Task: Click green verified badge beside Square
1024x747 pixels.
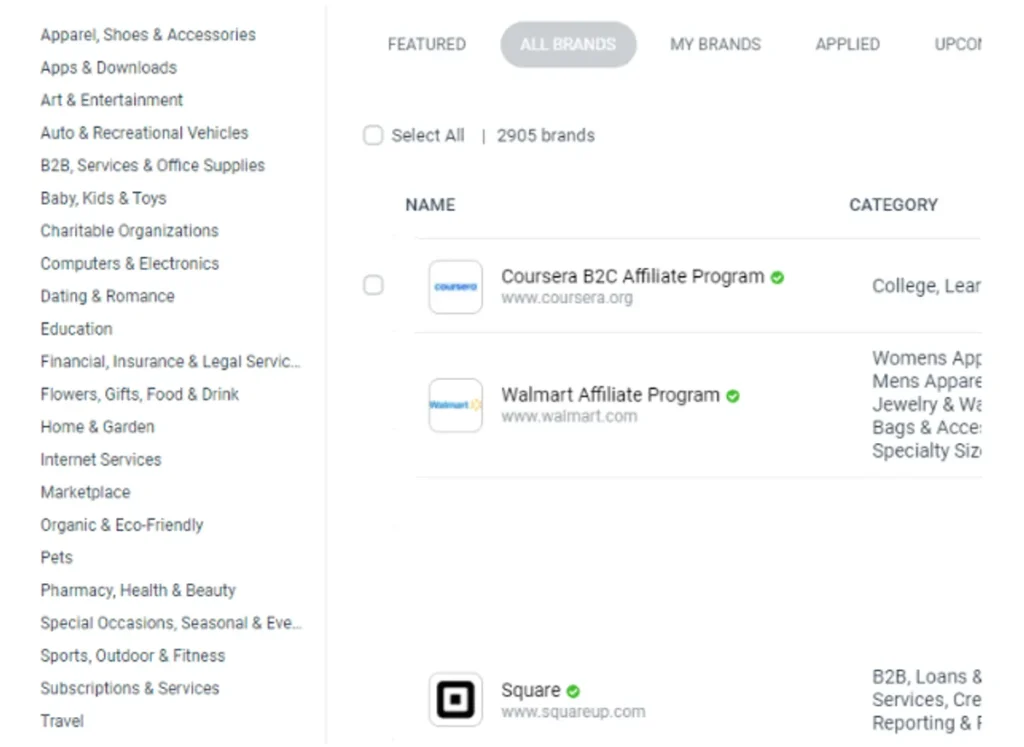Action: point(573,691)
